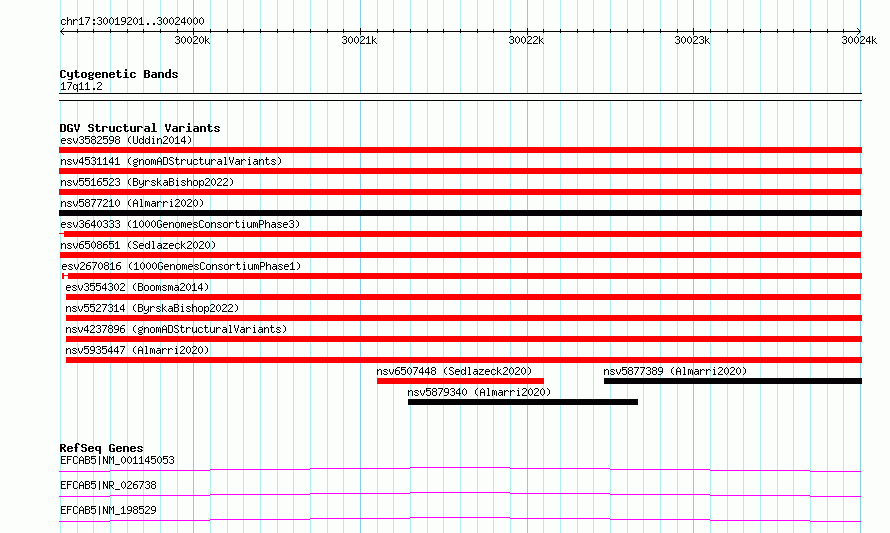The height and width of the screenshot is (533, 890).
Task: Click the 17q11.2 band label
Action: 81,86
